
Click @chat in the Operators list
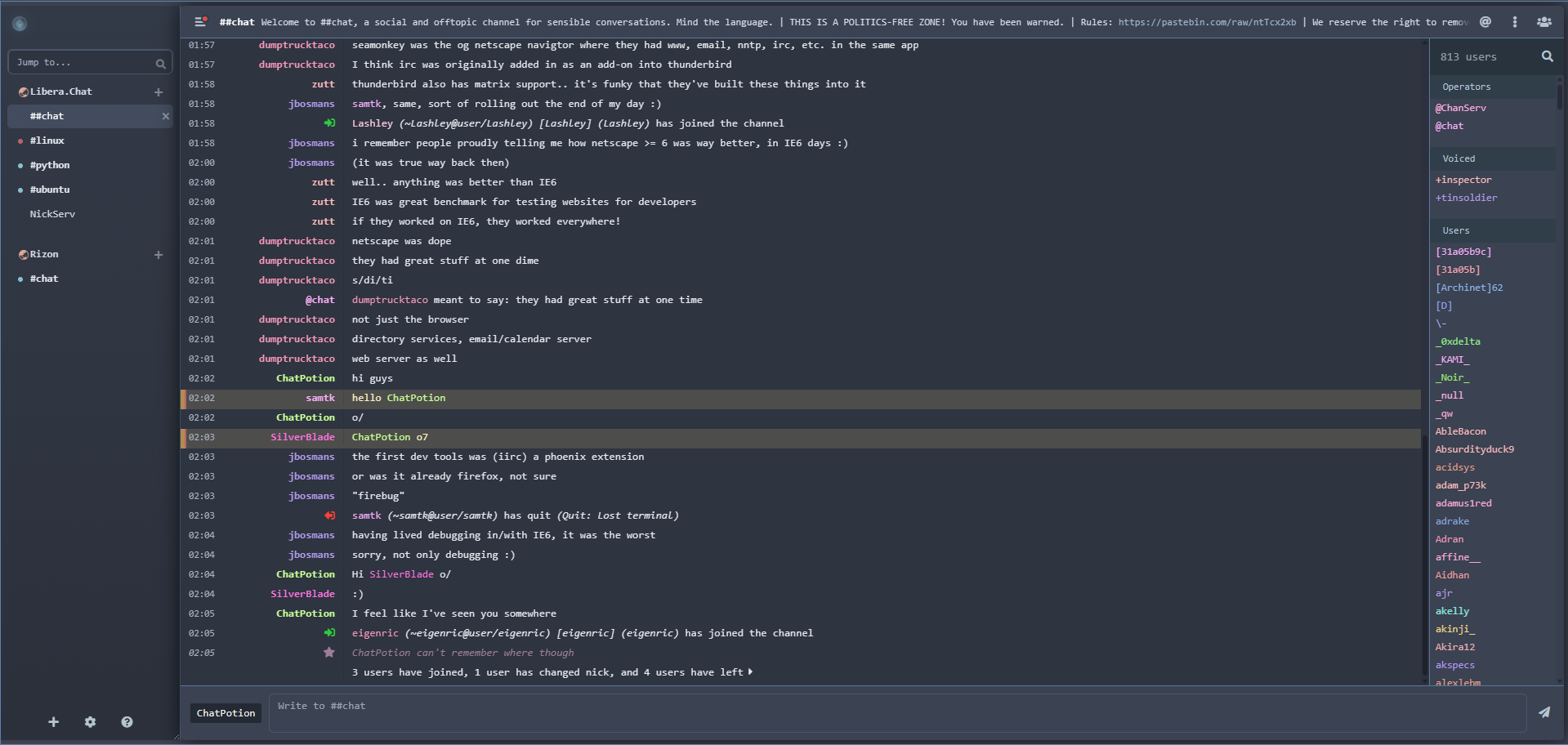pos(1450,126)
